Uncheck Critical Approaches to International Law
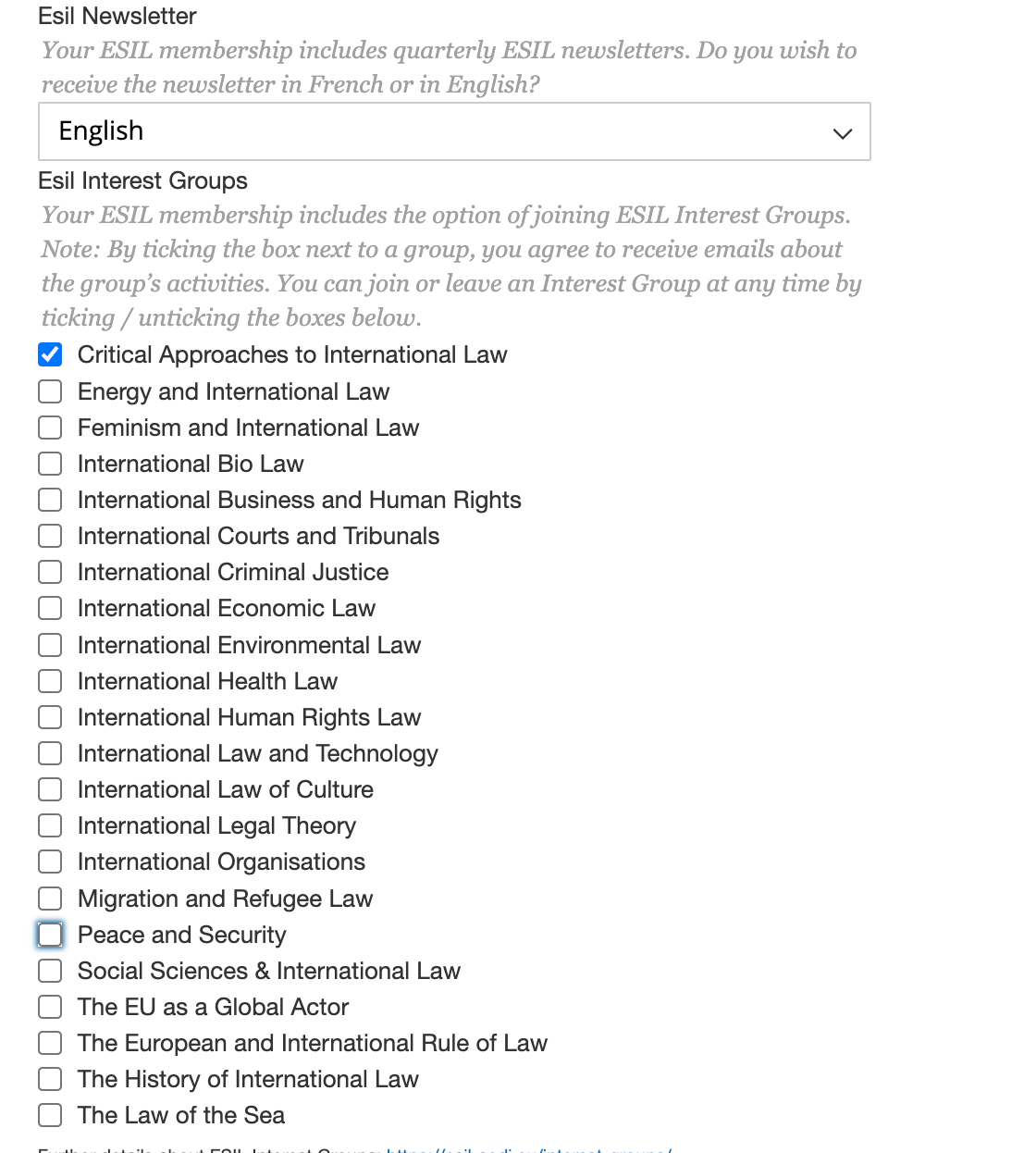Viewport: 1036px width, 1153px height. point(50,354)
